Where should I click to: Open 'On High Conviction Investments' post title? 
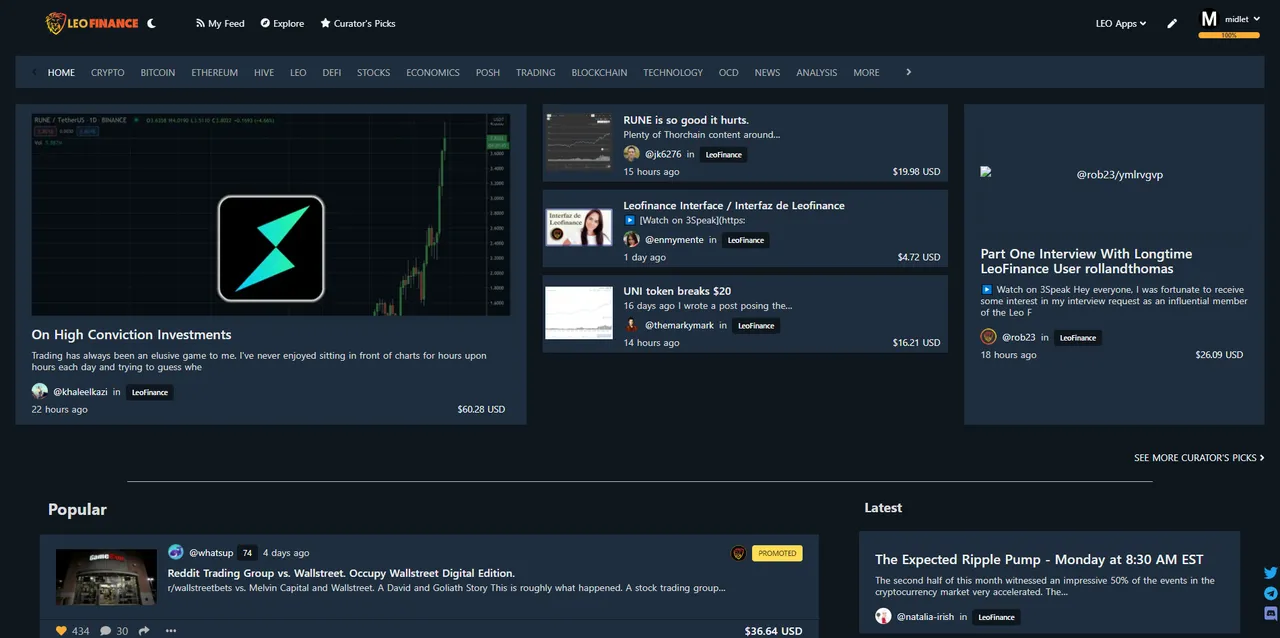pos(131,335)
